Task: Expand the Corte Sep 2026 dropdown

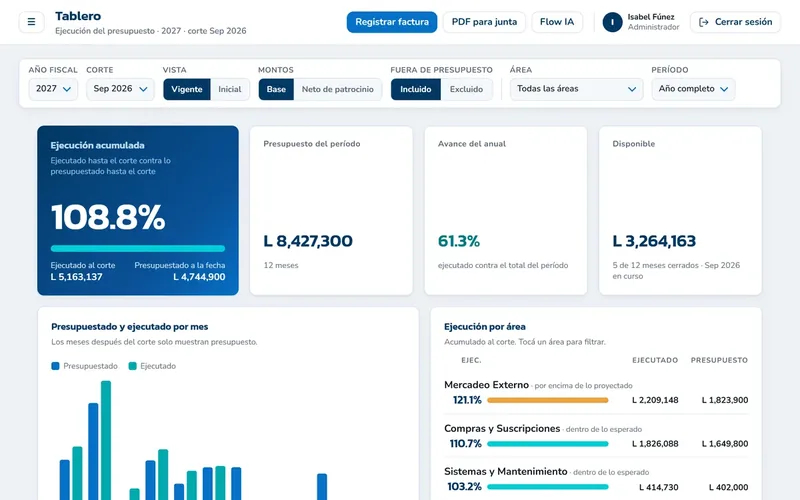Action: point(120,89)
